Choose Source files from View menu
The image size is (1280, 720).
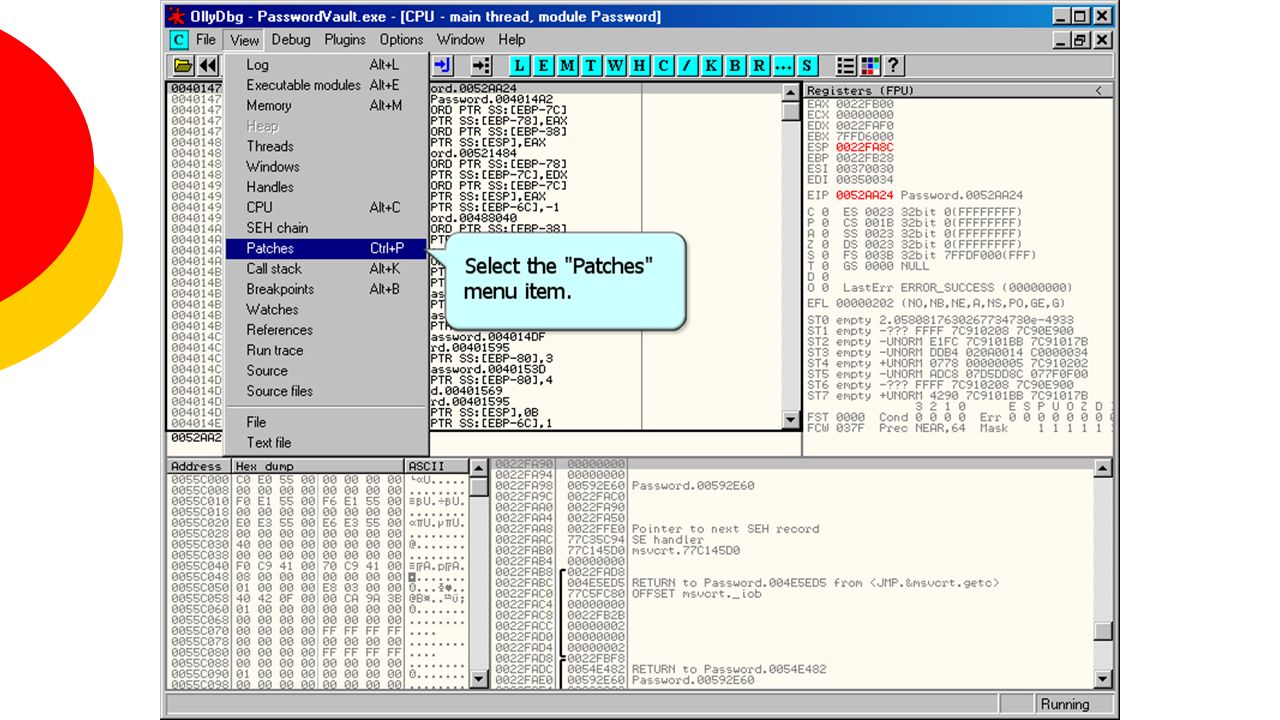pos(326,391)
